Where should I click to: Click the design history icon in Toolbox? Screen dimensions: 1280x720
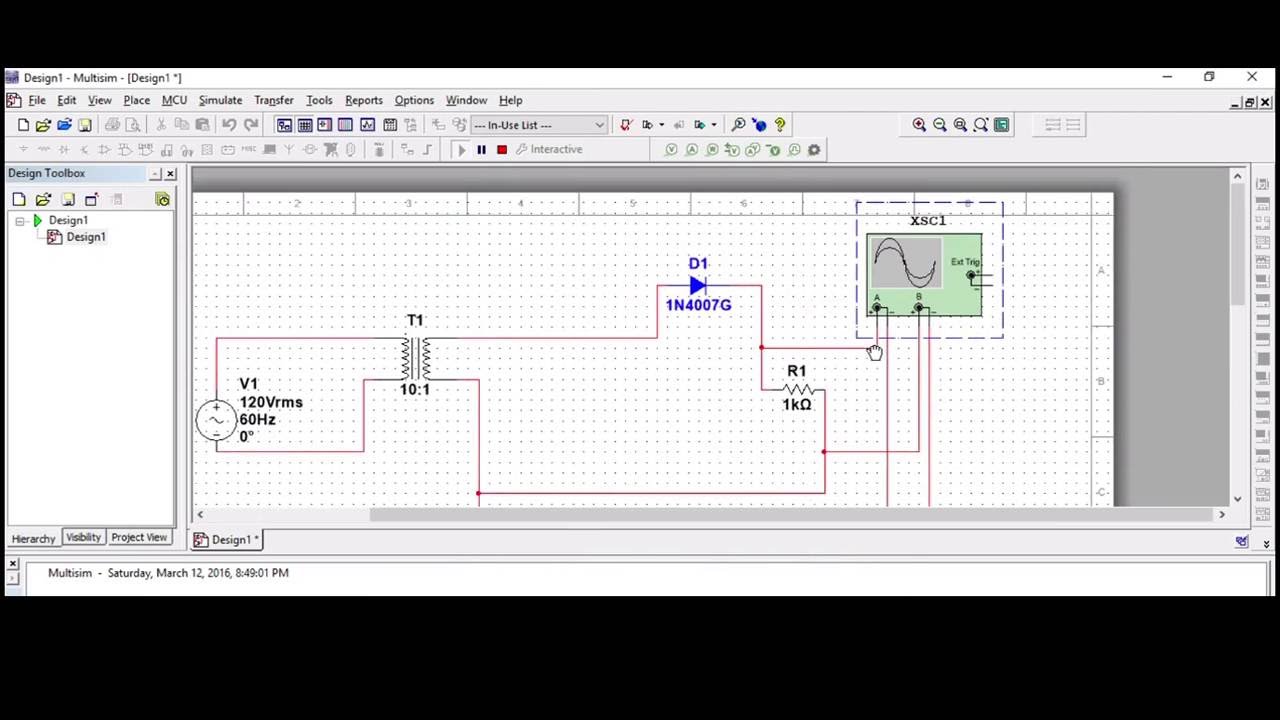click(x=162, y=200)
